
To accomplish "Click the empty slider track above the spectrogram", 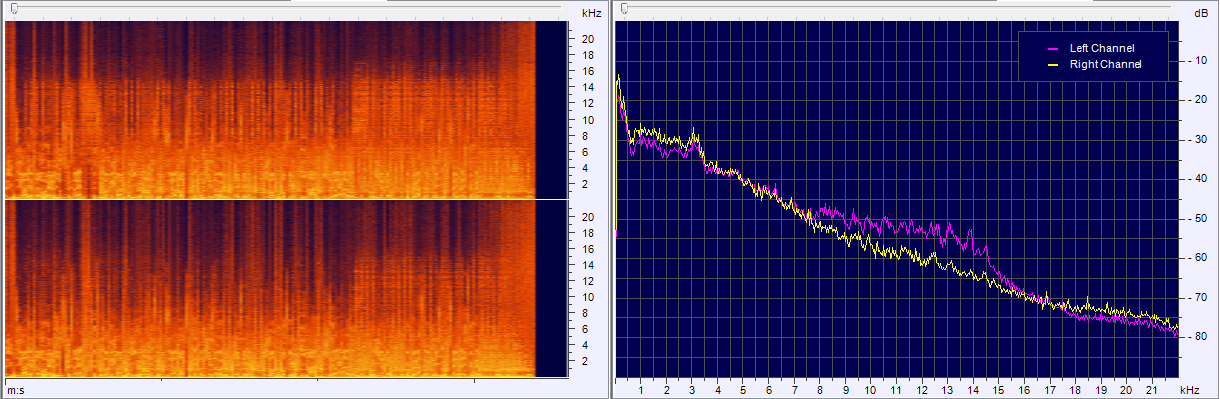I will 290,8.
